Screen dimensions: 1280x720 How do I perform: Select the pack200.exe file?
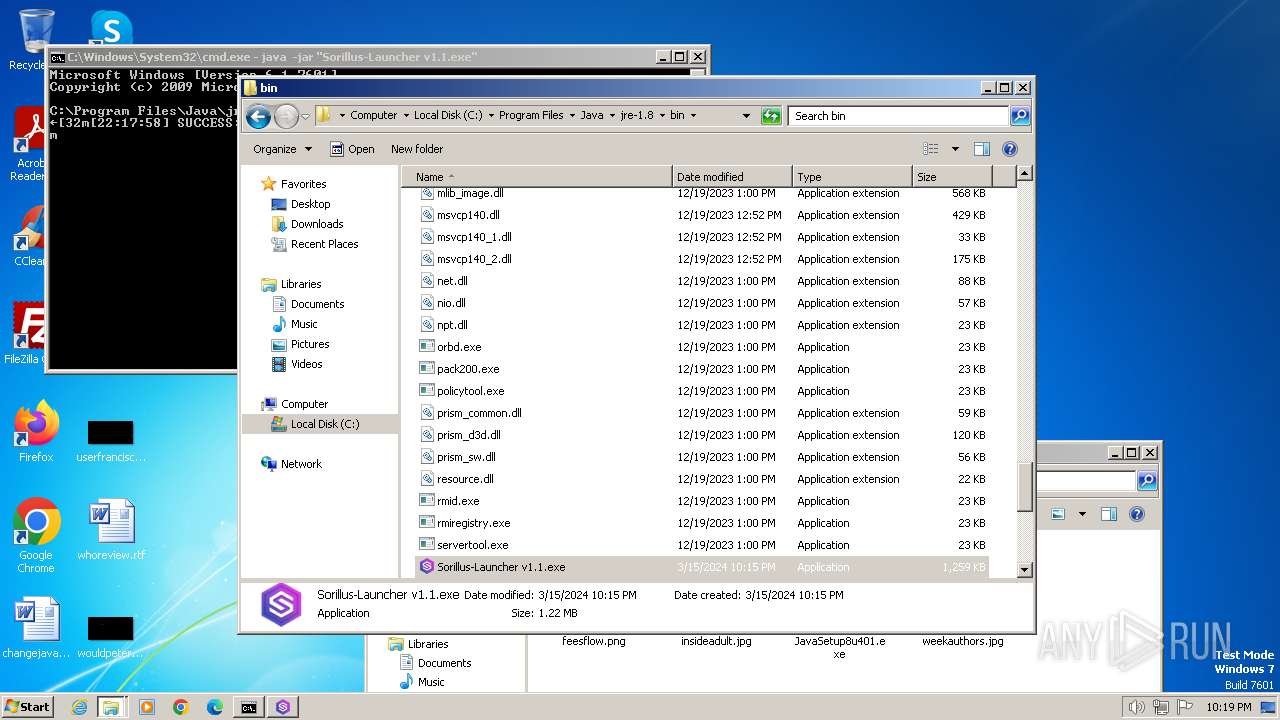pos(468,369)
